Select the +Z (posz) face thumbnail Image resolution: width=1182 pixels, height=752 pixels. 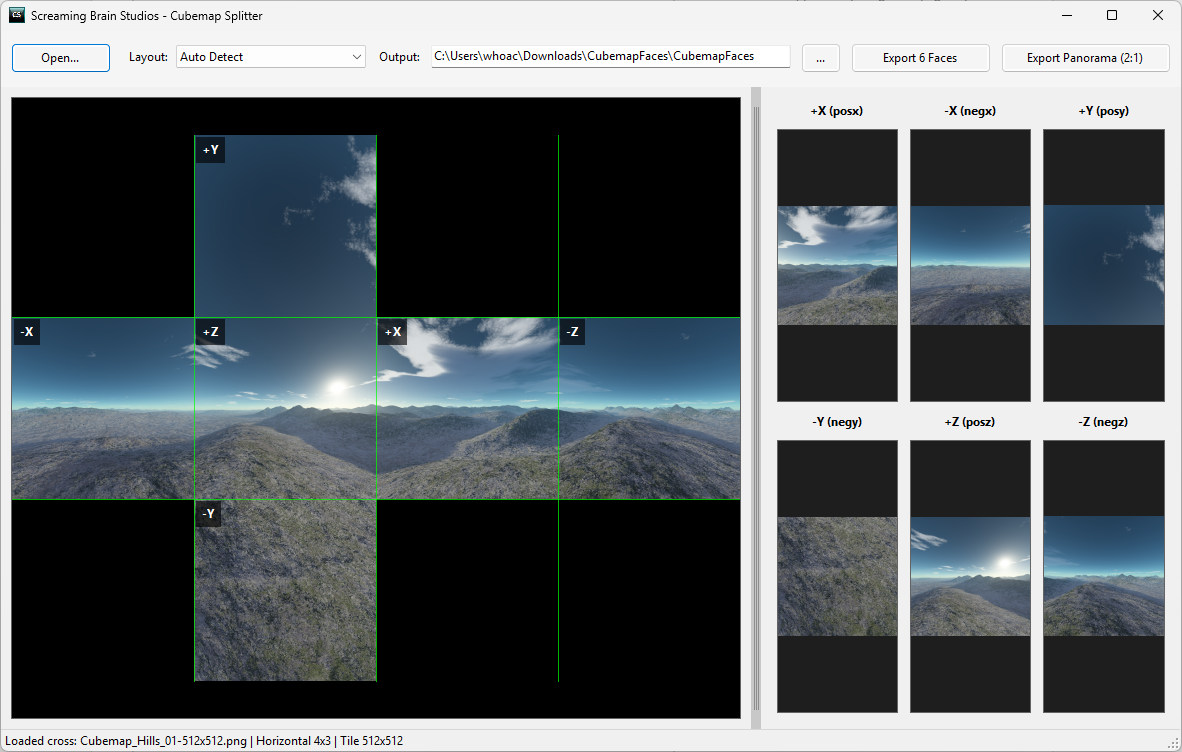(970, 576)
